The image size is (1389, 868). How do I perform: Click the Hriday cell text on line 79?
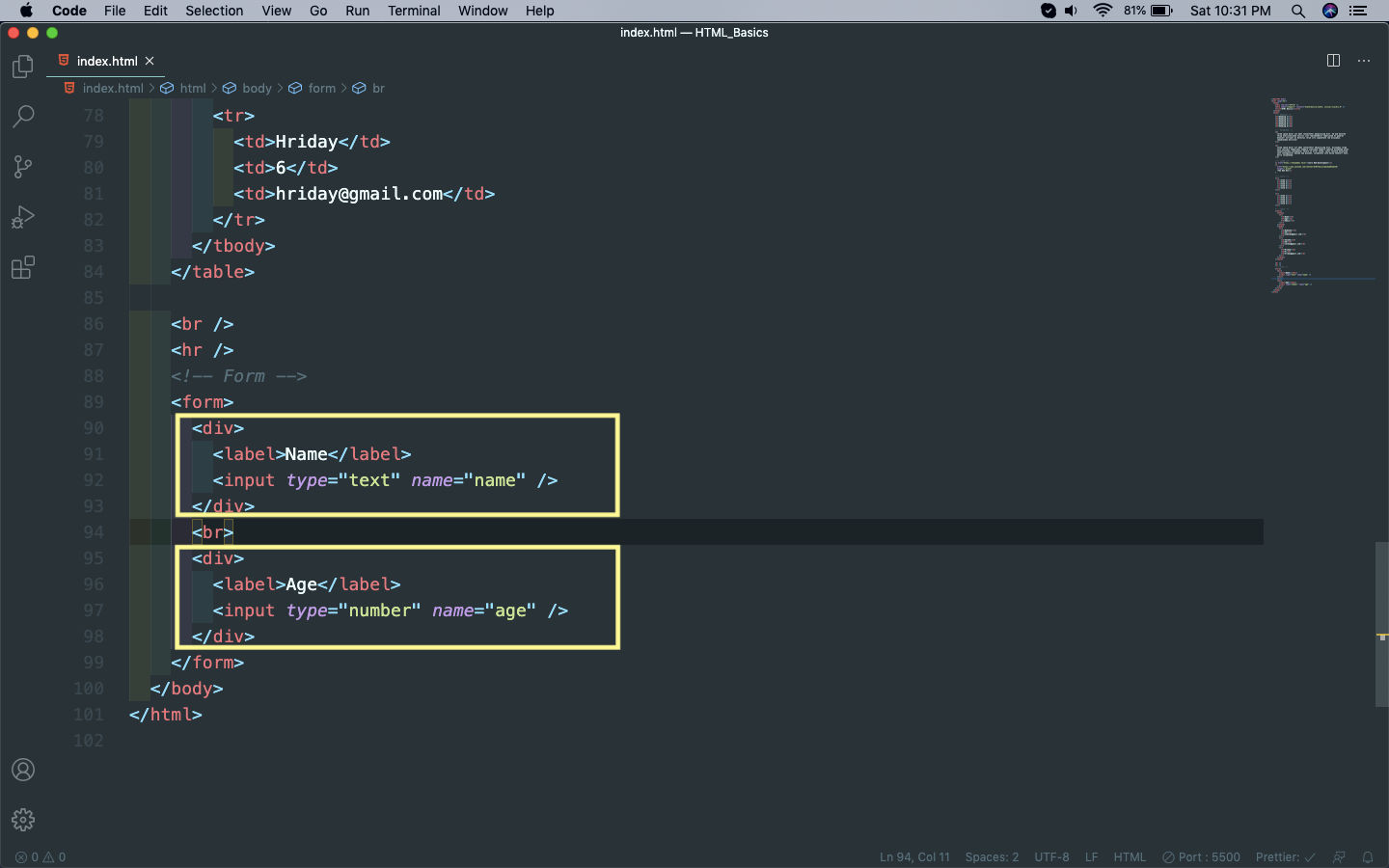(x=307, y=142)
